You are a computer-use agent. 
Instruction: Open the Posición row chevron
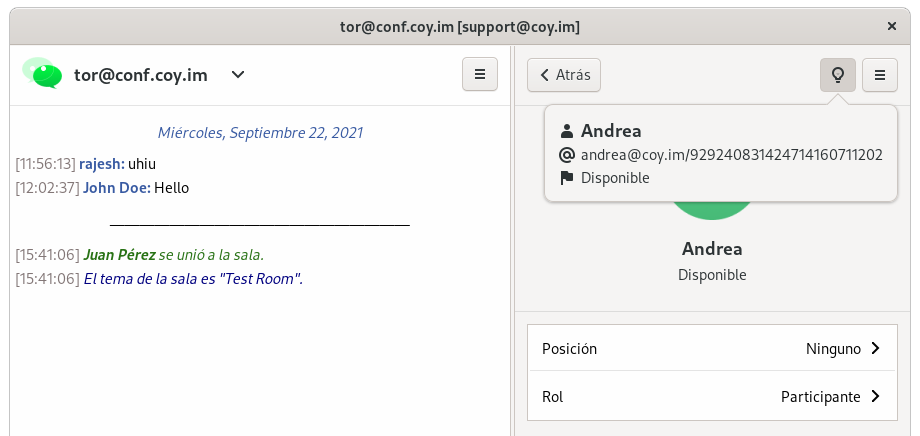tap(875, 349)
